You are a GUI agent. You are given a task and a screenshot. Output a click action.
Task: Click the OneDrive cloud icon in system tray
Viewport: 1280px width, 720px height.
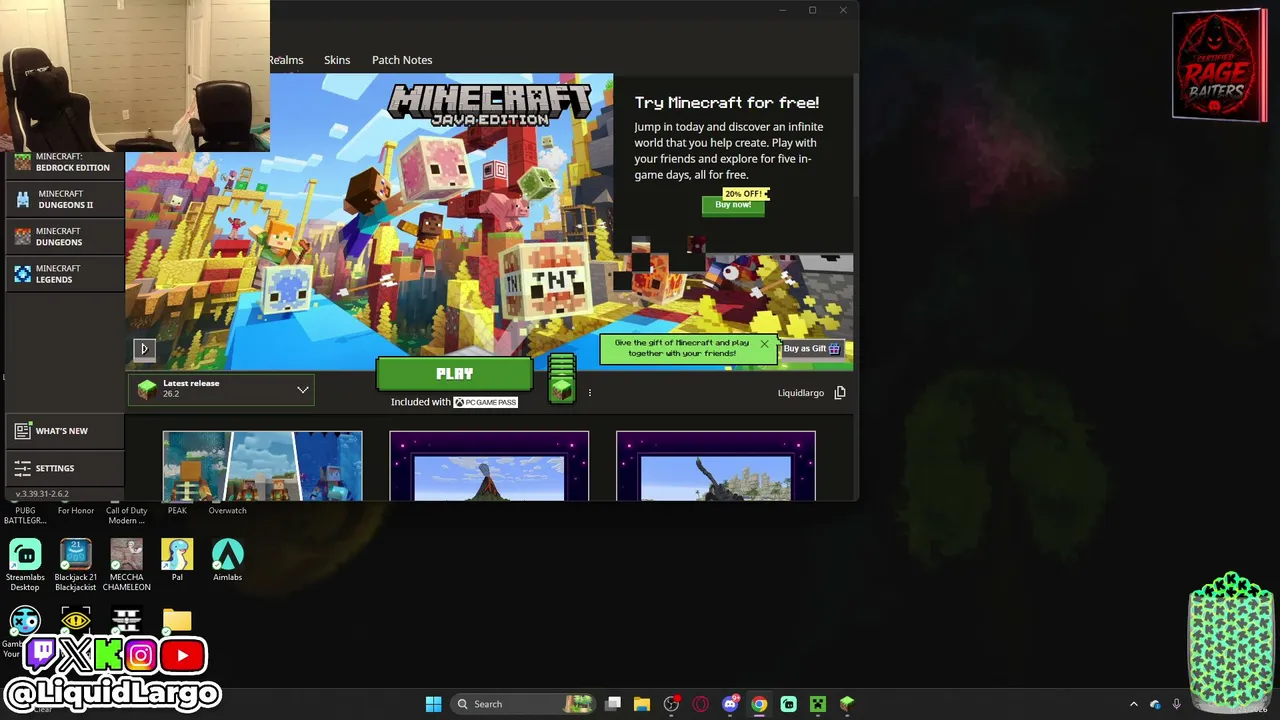1155,704
